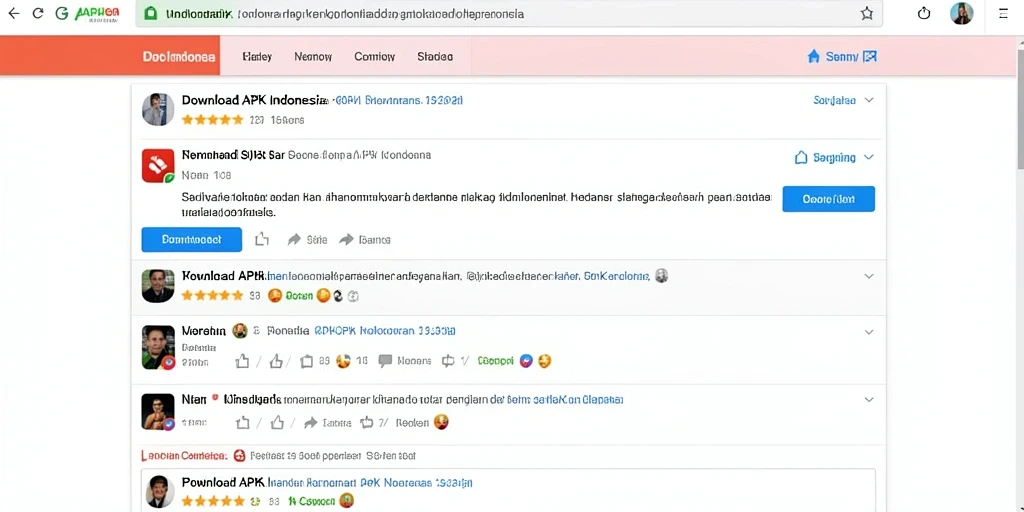Open the Stadea menu item
The height and width of the screenshot is (512, 1024).
pos(435,57)
